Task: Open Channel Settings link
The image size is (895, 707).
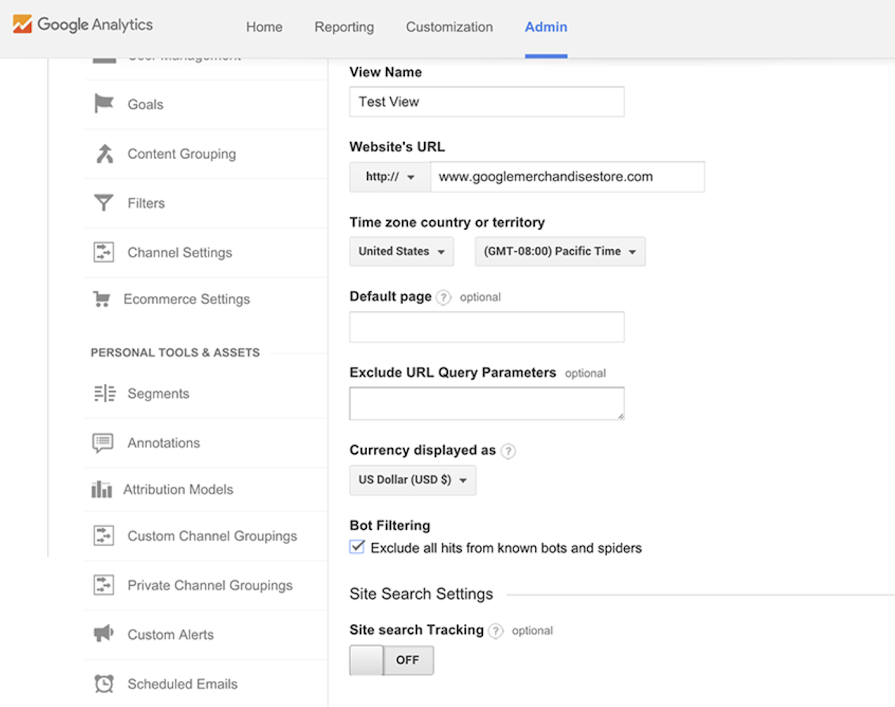Action: [x=180, y=253]
